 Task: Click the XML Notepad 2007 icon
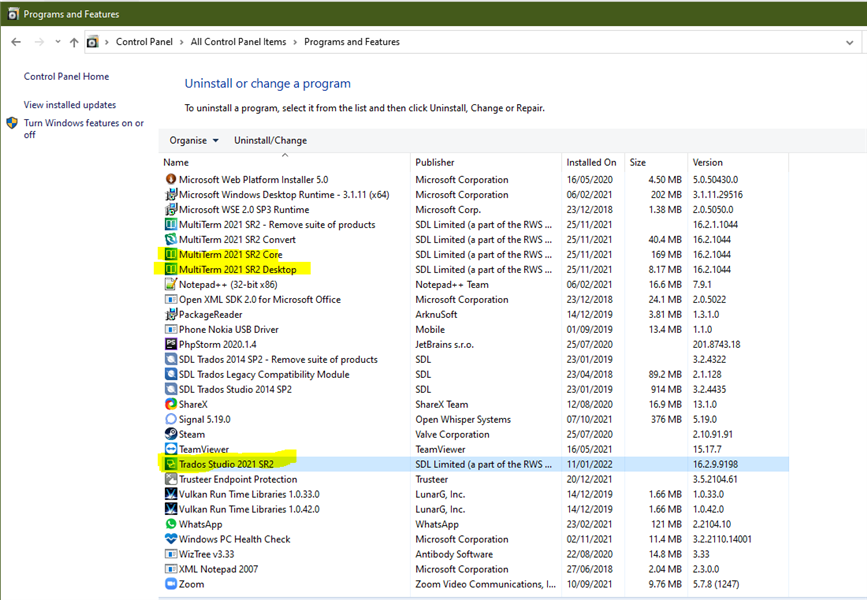[171, 568]
